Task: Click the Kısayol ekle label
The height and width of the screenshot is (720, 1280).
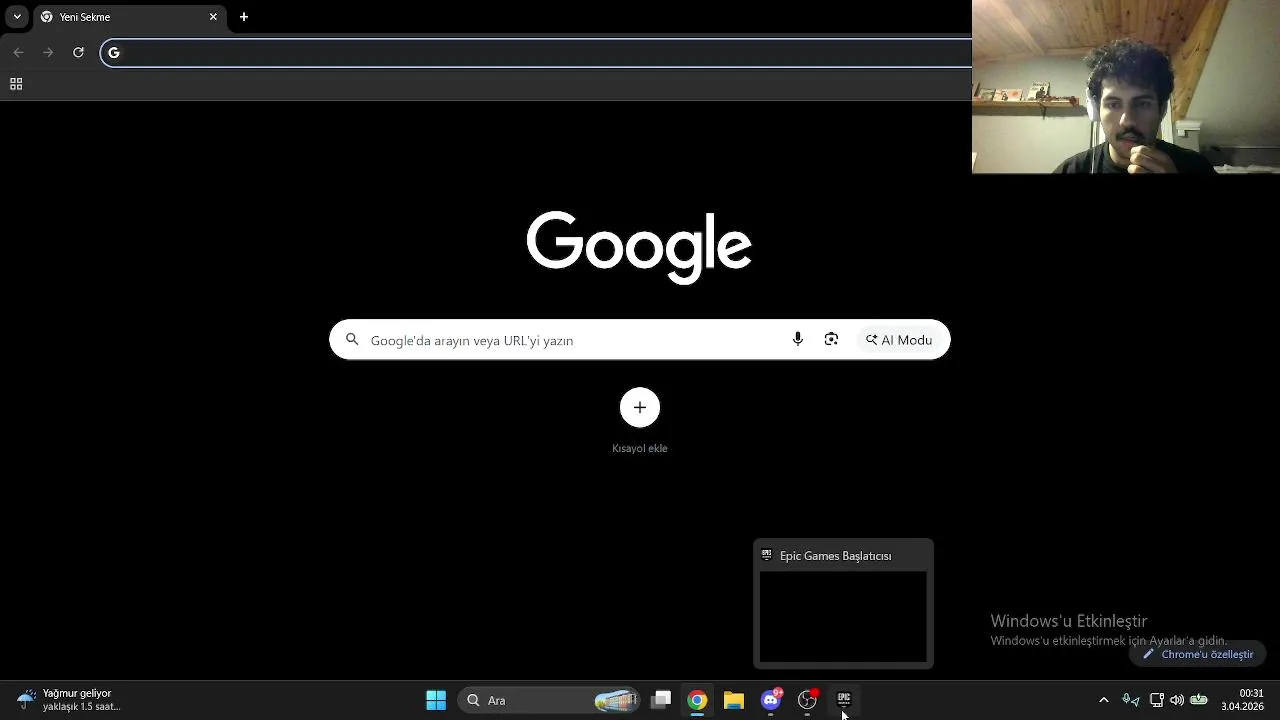Action: click(640, 448)
